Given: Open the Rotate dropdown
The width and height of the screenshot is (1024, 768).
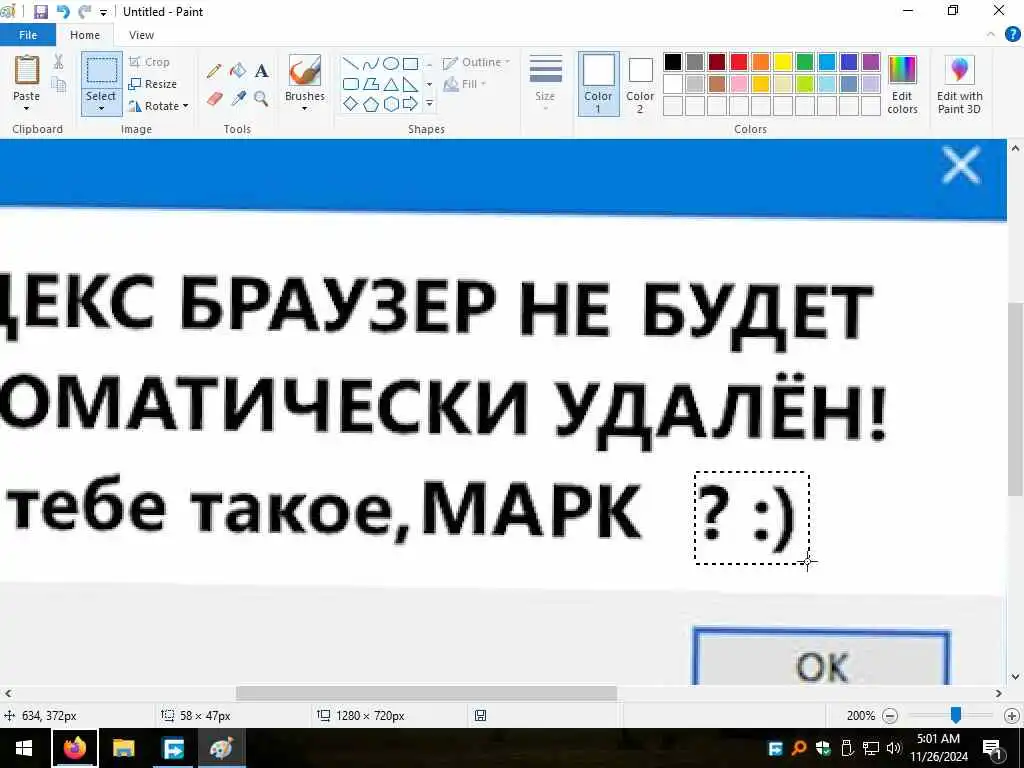Looking at the screenshot, I should pos(158,106).
